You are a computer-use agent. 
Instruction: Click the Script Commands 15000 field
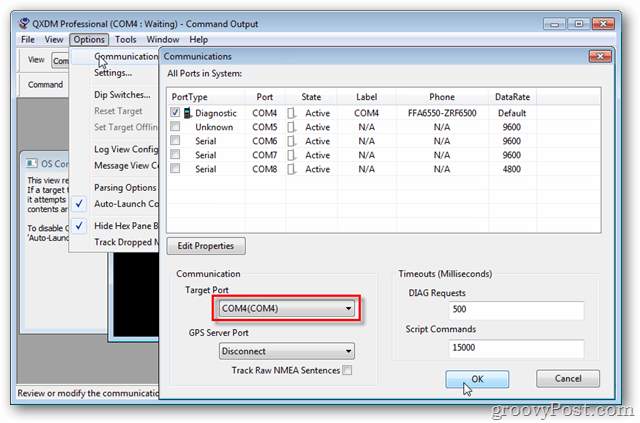coord(516,348)
